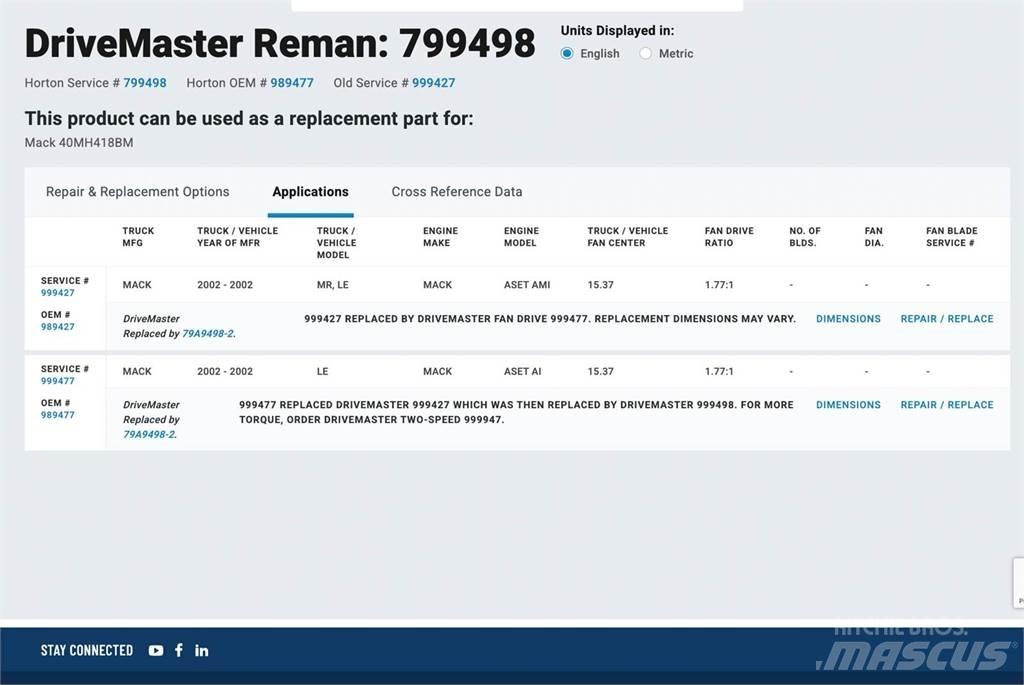The height and width of the screenshot is (685, 1024).
Task: Click the Truck MFG column header
Action: pyautogui.click(x=138, y=237)
